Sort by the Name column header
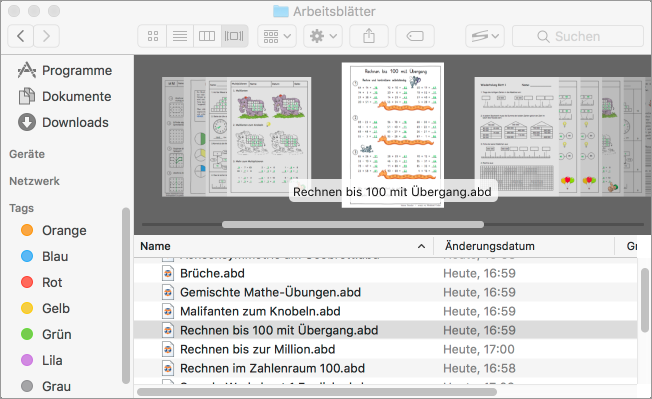Viewport: 652px width, 399px height. coord(284,246)
